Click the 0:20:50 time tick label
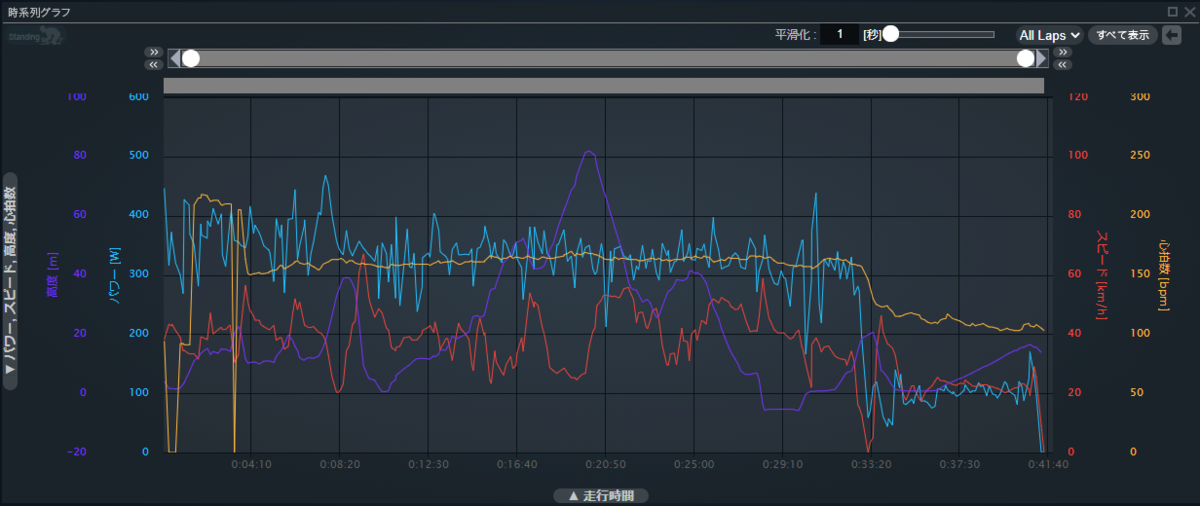This screenshot has height=506, width=1200. click(606, 465)
